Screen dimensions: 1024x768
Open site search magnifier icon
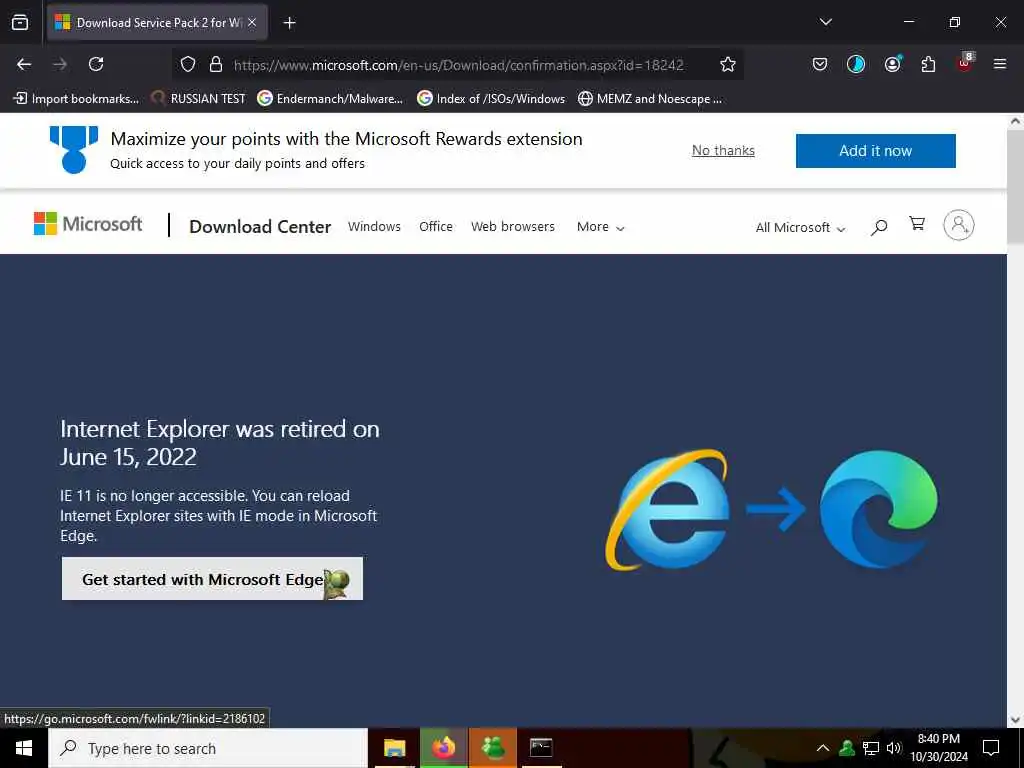pyautogui.click(x=879, y=227)
